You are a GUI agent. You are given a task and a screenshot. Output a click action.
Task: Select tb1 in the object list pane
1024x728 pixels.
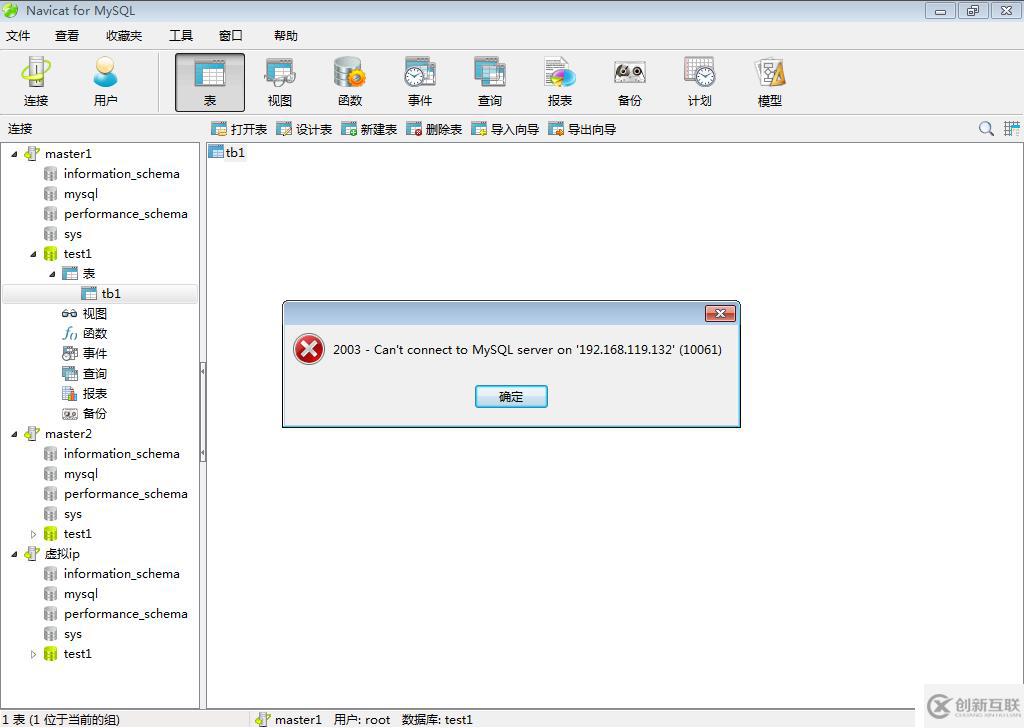[x=227, y=152]
